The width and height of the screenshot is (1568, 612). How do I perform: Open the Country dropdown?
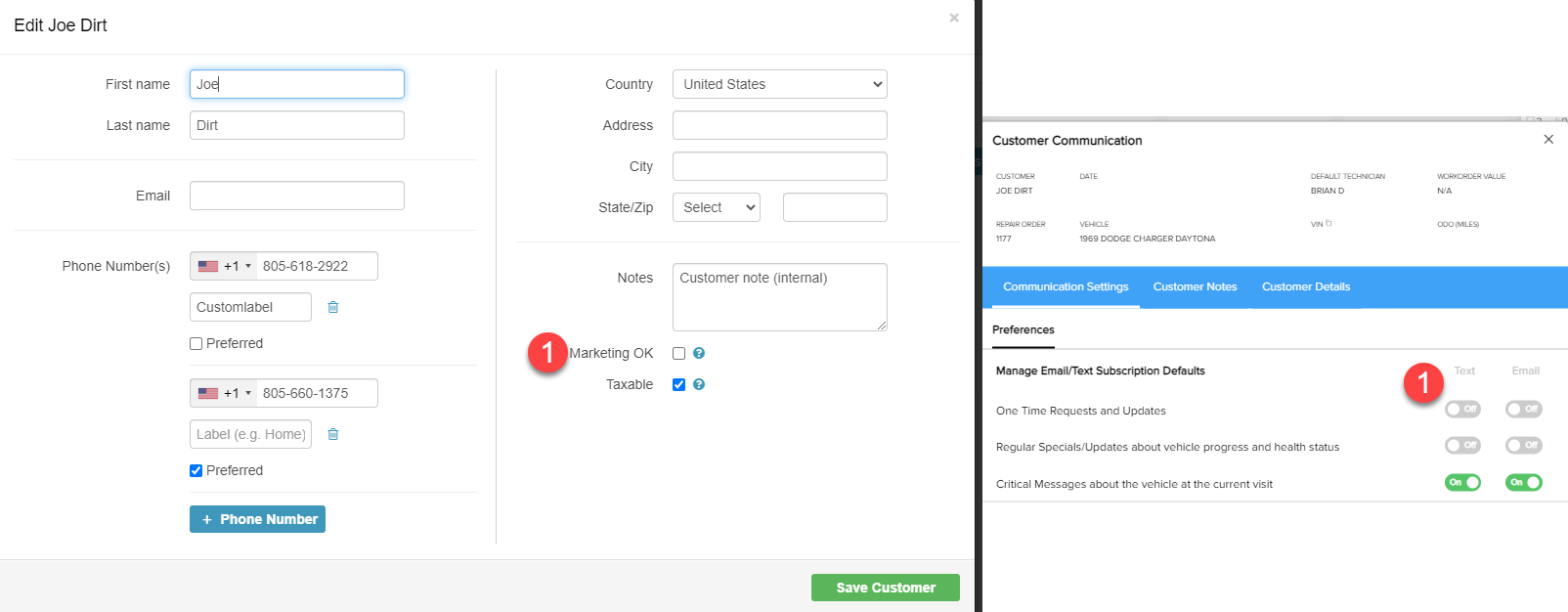coord(780,84)
